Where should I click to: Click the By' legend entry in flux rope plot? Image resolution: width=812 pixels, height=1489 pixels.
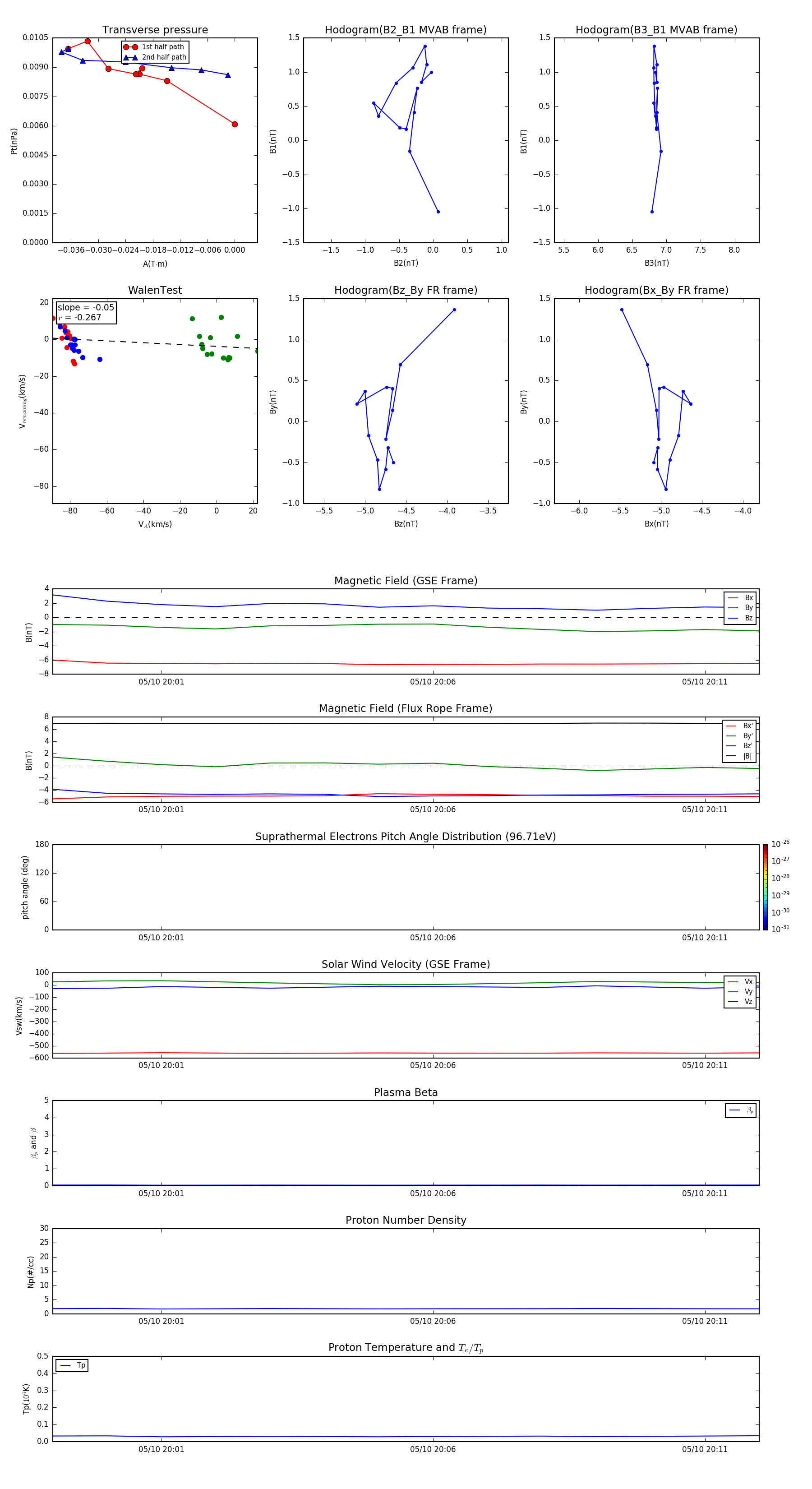(x=739, y=736)
